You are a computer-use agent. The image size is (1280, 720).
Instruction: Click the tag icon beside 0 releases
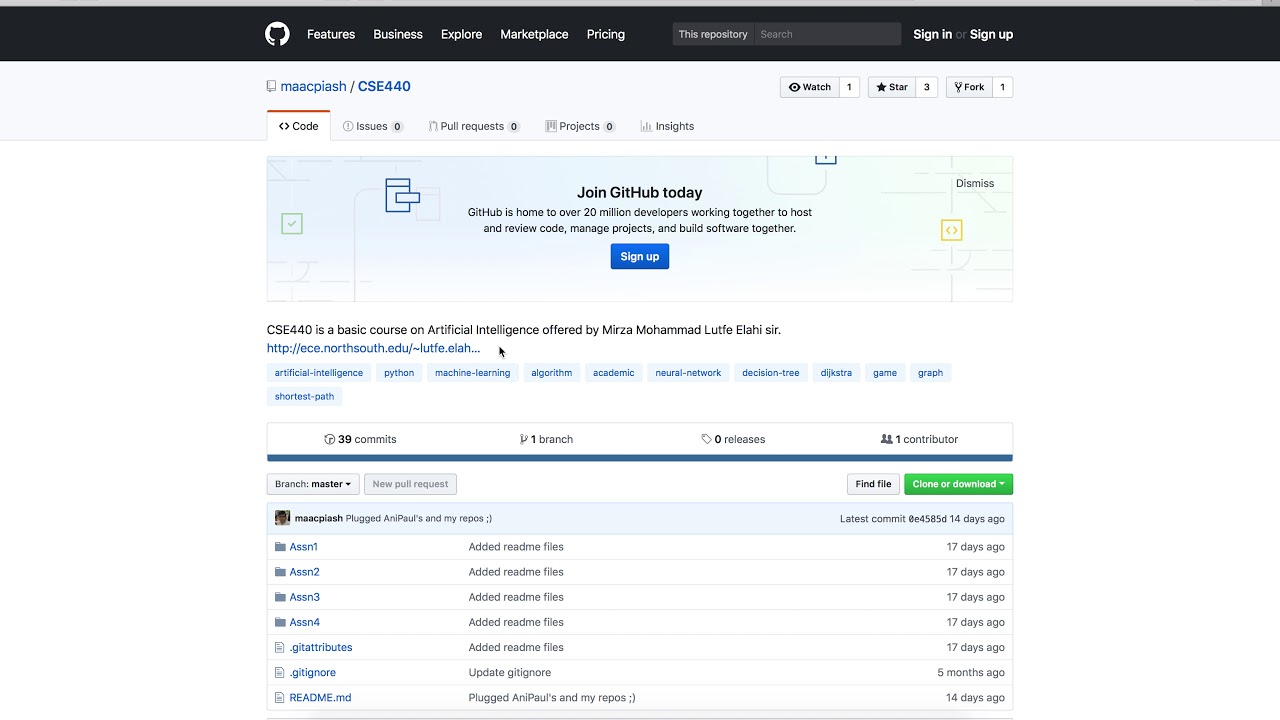[x=707, y=439]
